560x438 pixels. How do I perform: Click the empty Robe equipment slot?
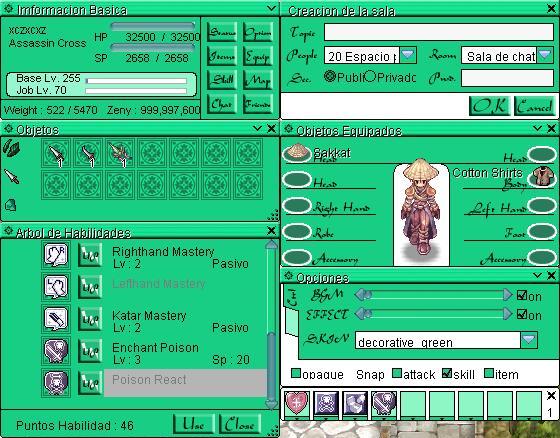[x=297, y=231]
